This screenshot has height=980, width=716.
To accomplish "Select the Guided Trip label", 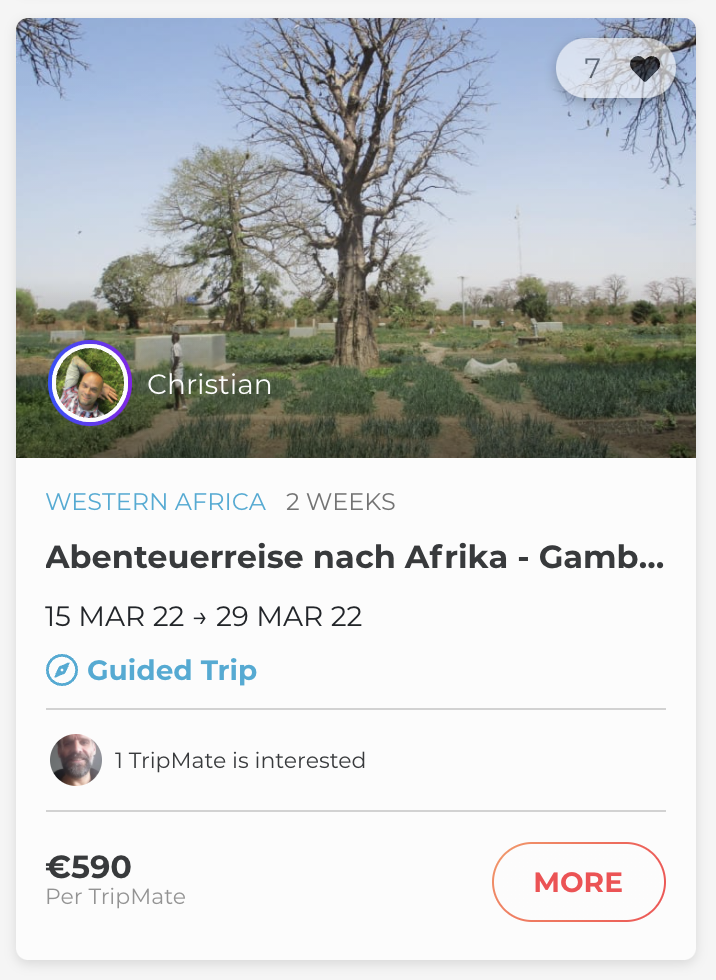I will click(x=172, y=670).
